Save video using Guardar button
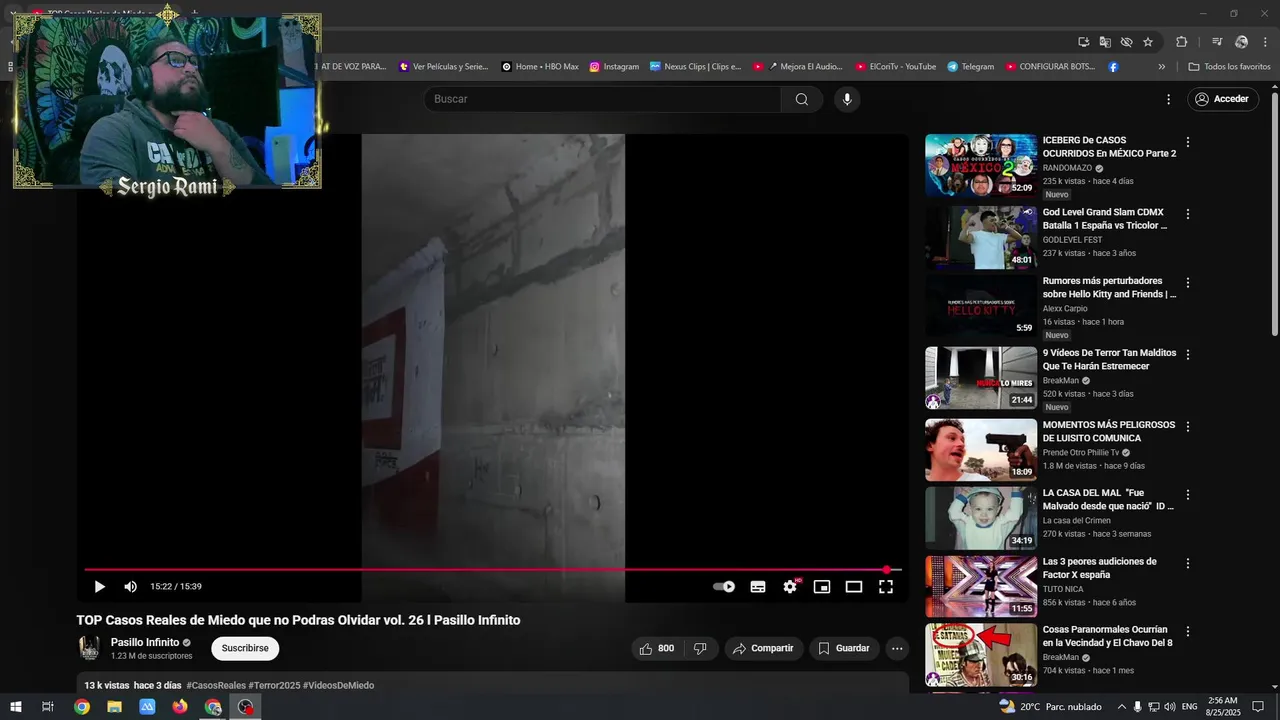 (x=844, y=648)
